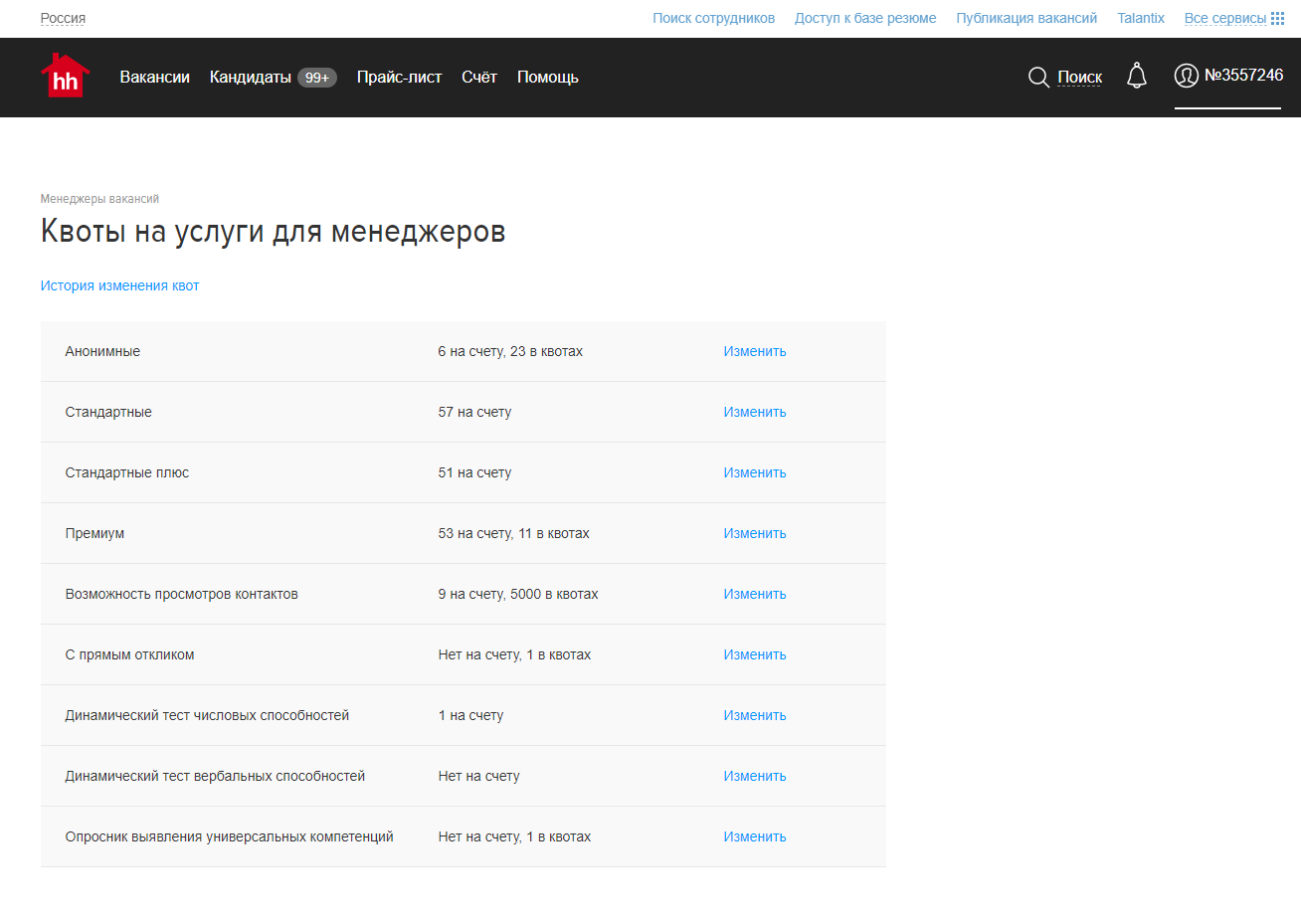This screenshot has height=924, width=1301.
Task: Select the text "Анонимные"
Action: click(102, 351)
